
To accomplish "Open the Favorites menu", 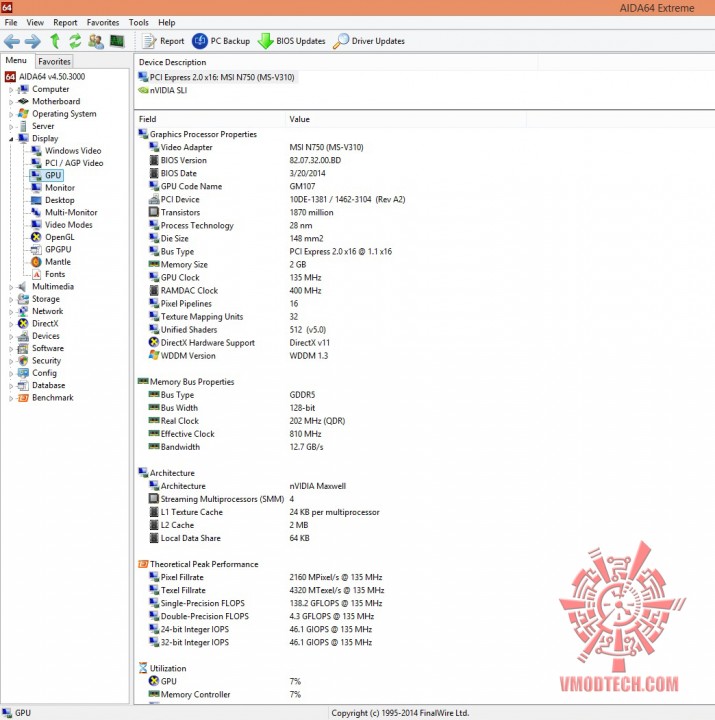I will pyautogui.click(x=103, y=22).
